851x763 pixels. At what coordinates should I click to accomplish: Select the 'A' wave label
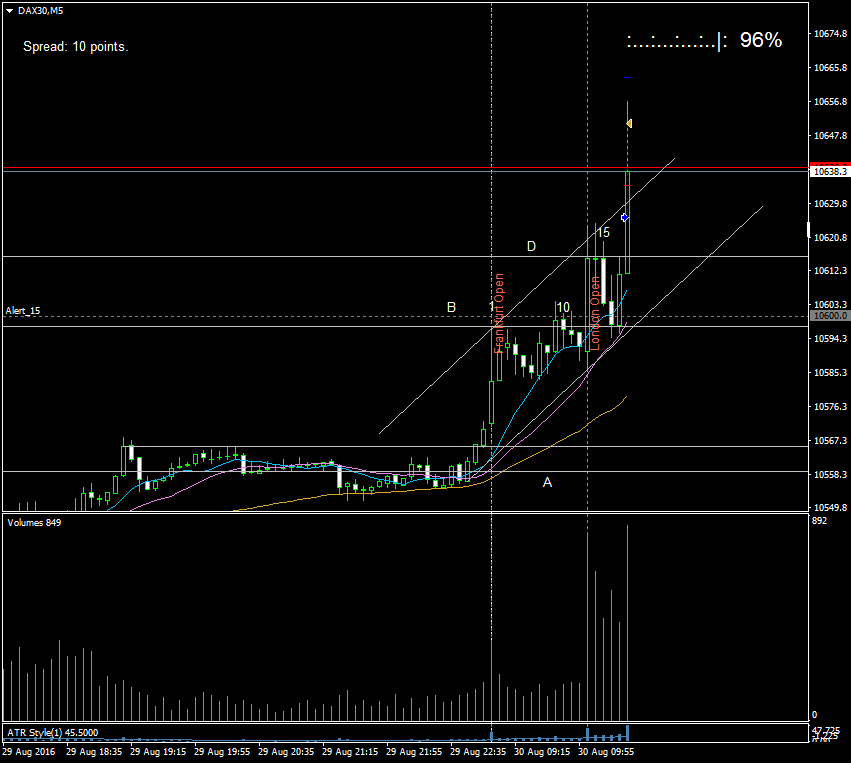547,482
